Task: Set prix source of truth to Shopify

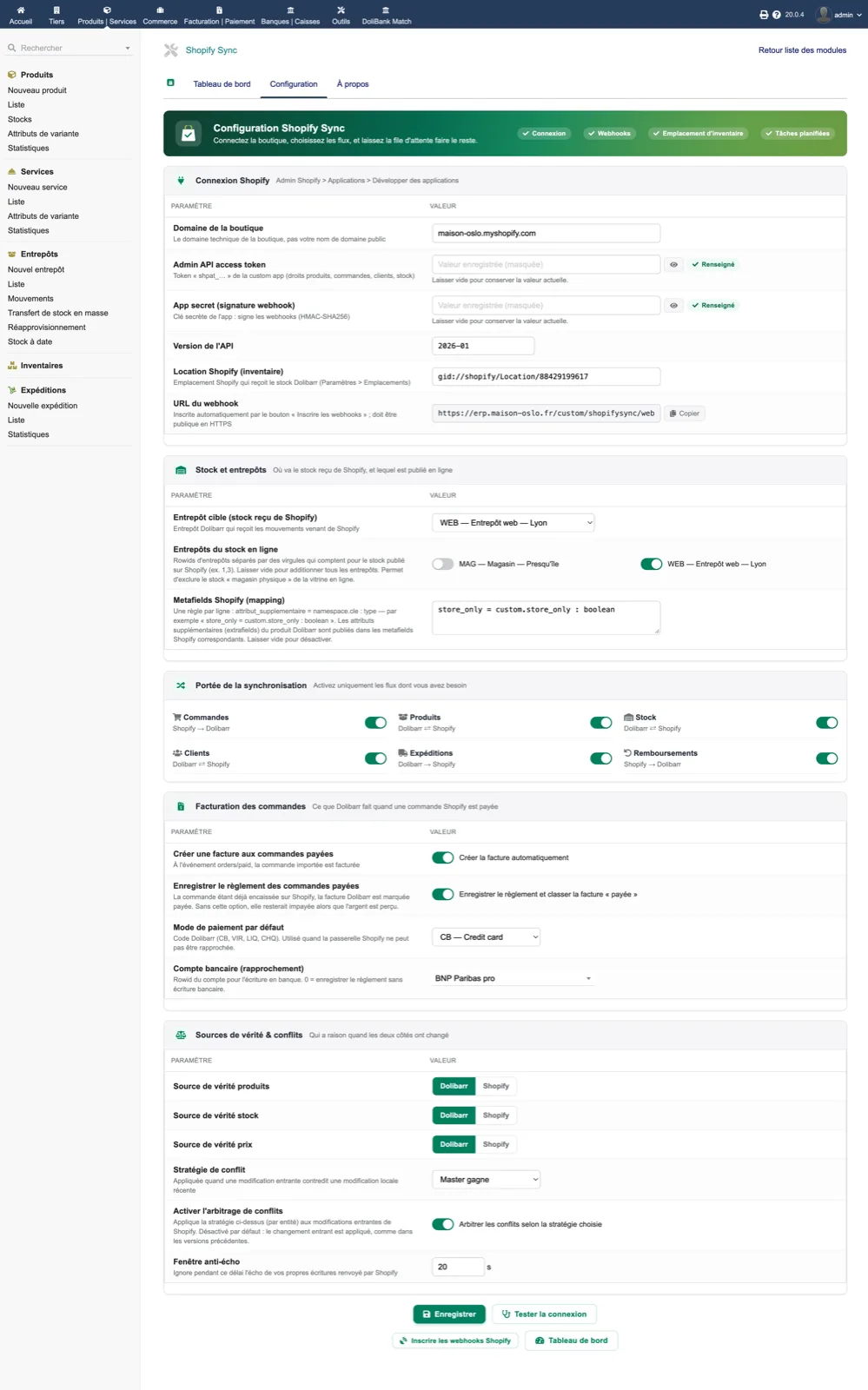Action: point(496,1144)
